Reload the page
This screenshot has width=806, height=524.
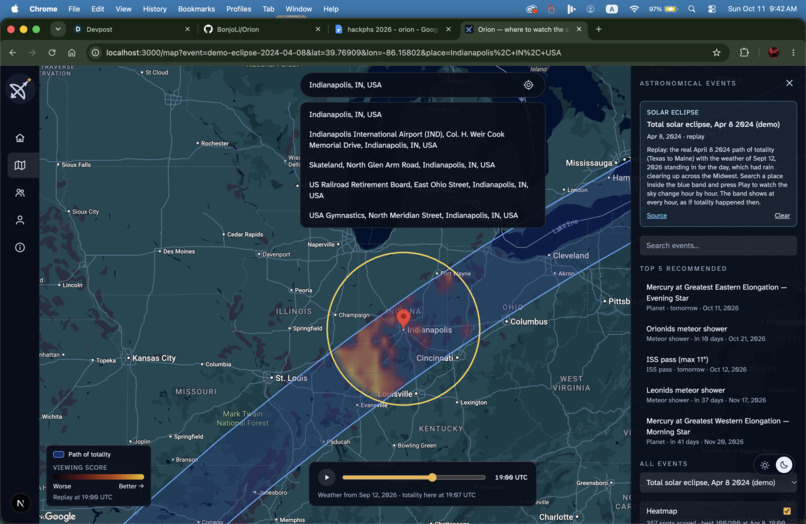pyautogui.click(x=52, y=52)
